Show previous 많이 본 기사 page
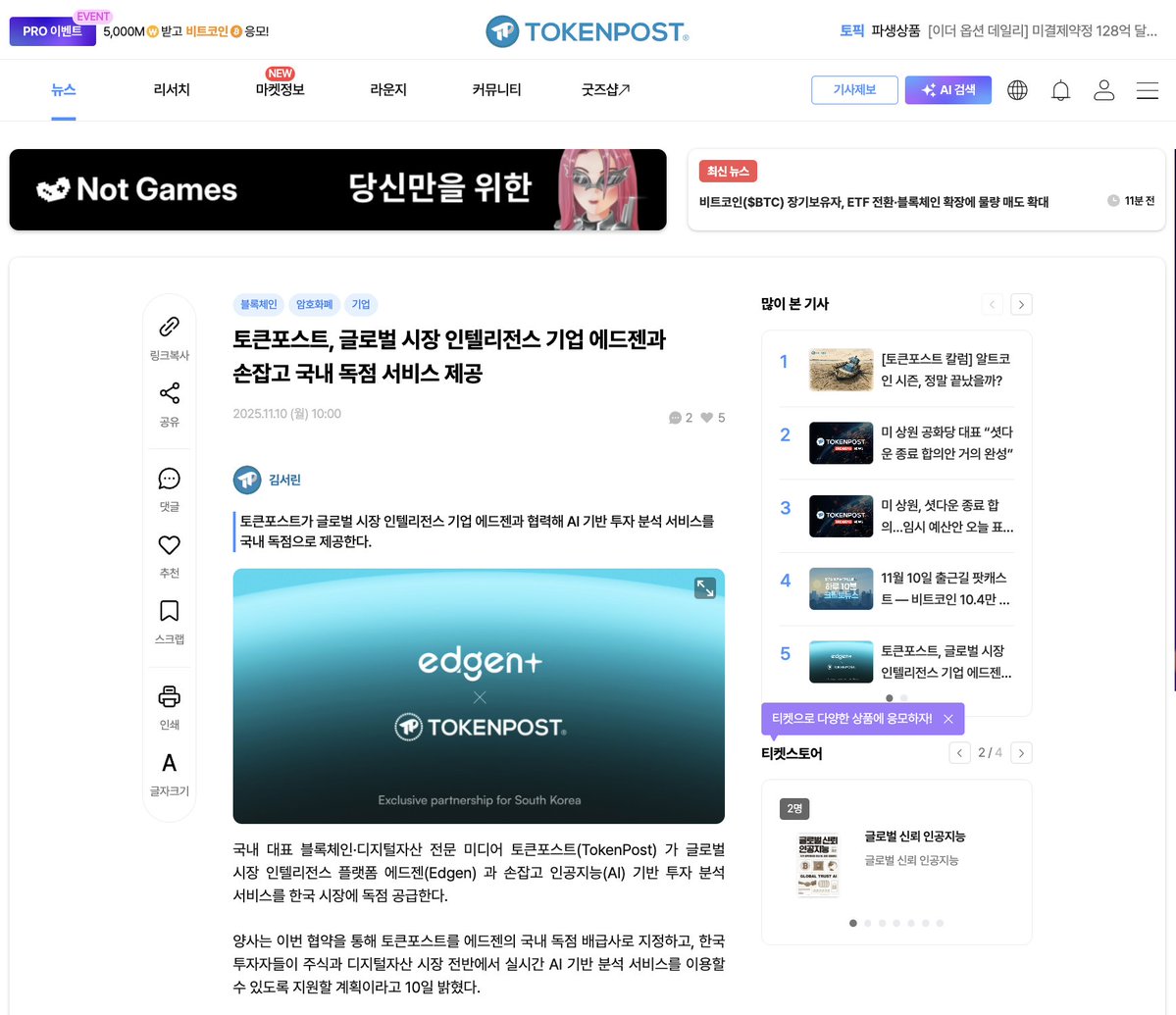Image resolution: width=1176 pixels, height=1015 pixels. click(993, 304)
